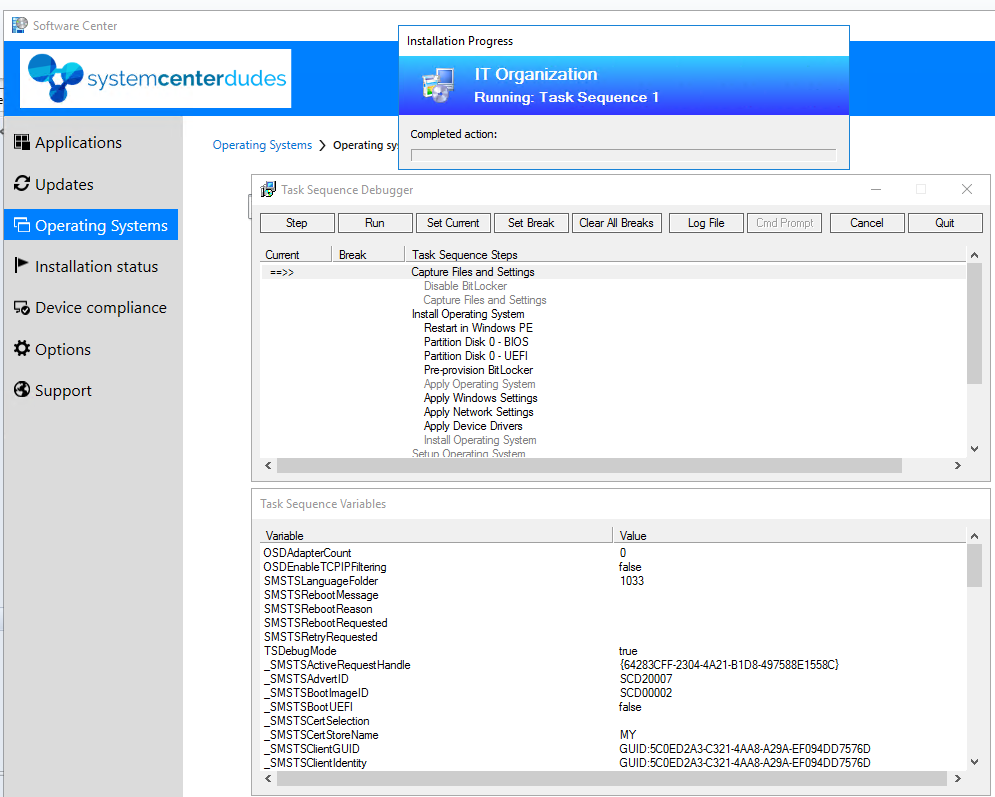Select the Disable BitLocker step

tap(465, 286)
